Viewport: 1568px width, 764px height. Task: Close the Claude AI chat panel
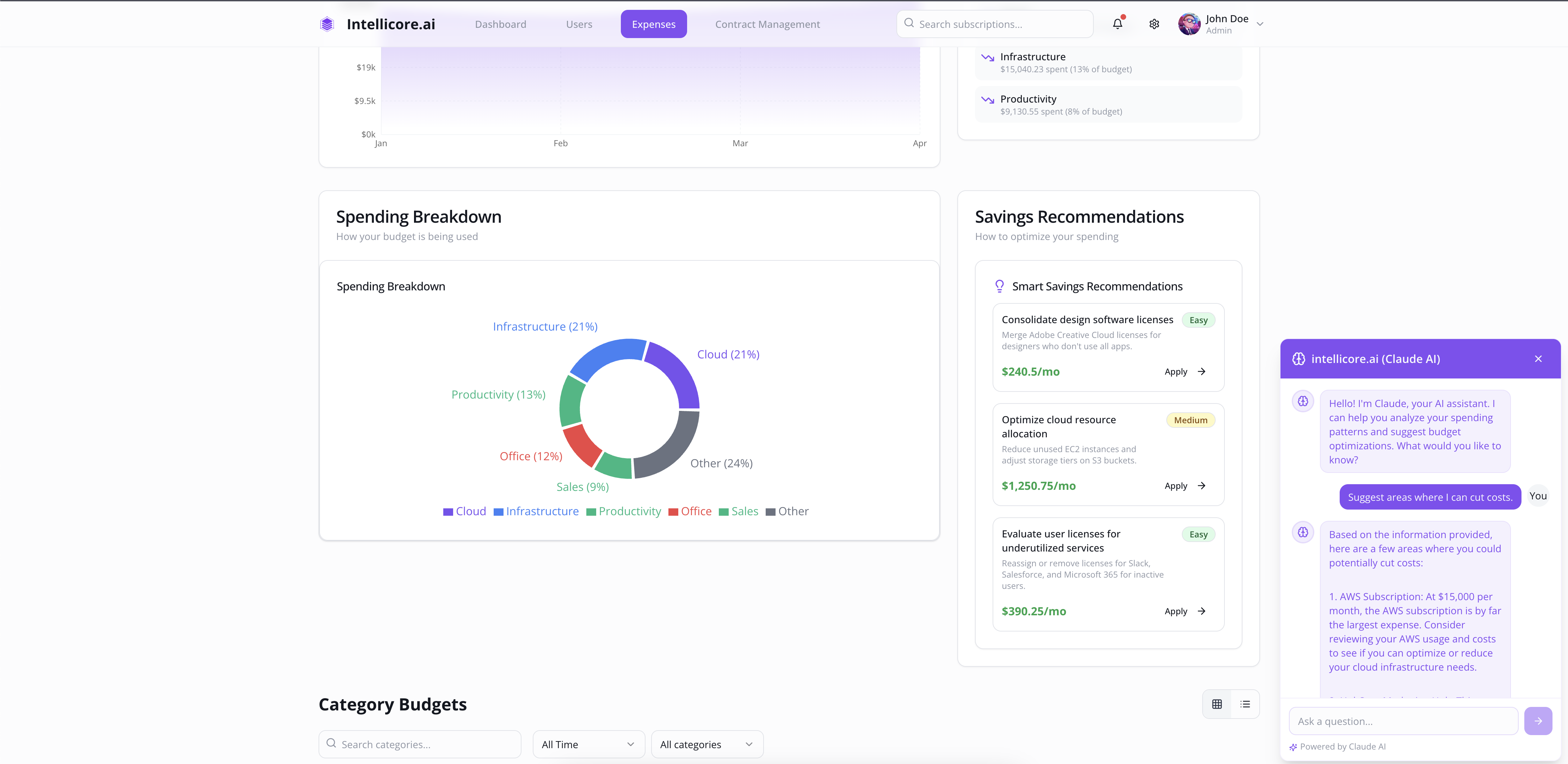coord(1538,358)
